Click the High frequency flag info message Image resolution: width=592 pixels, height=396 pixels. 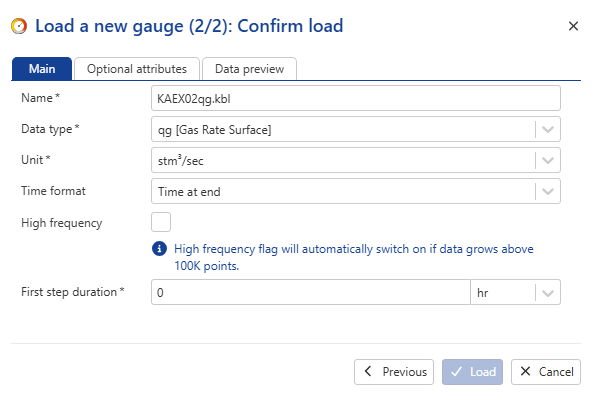(354, 257)
